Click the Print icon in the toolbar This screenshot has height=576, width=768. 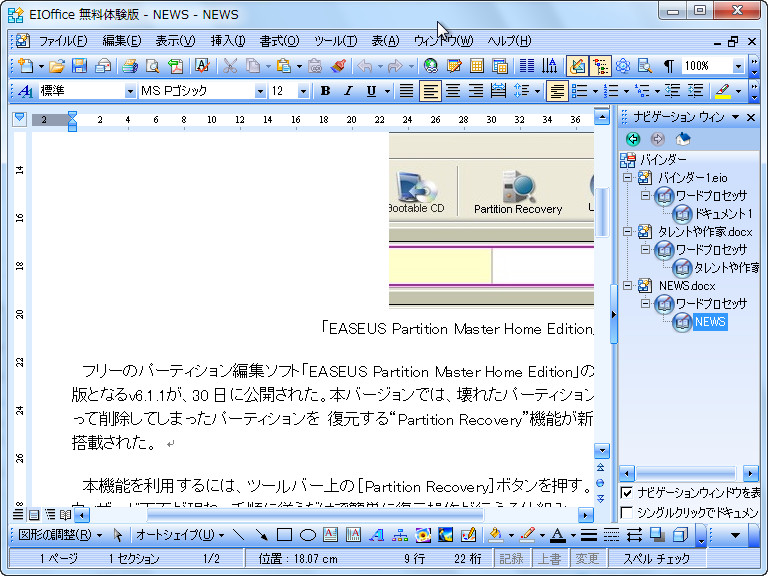click(x=130, y=66)
